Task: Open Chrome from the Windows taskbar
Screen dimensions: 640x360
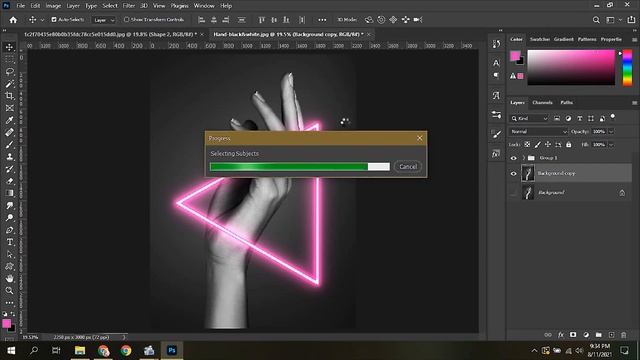Action: coord(126,350)
